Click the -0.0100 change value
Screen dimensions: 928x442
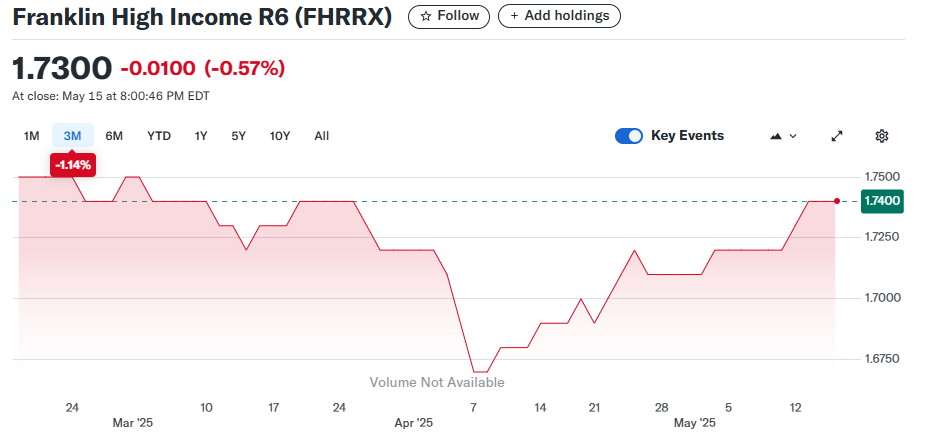(157, 69)
